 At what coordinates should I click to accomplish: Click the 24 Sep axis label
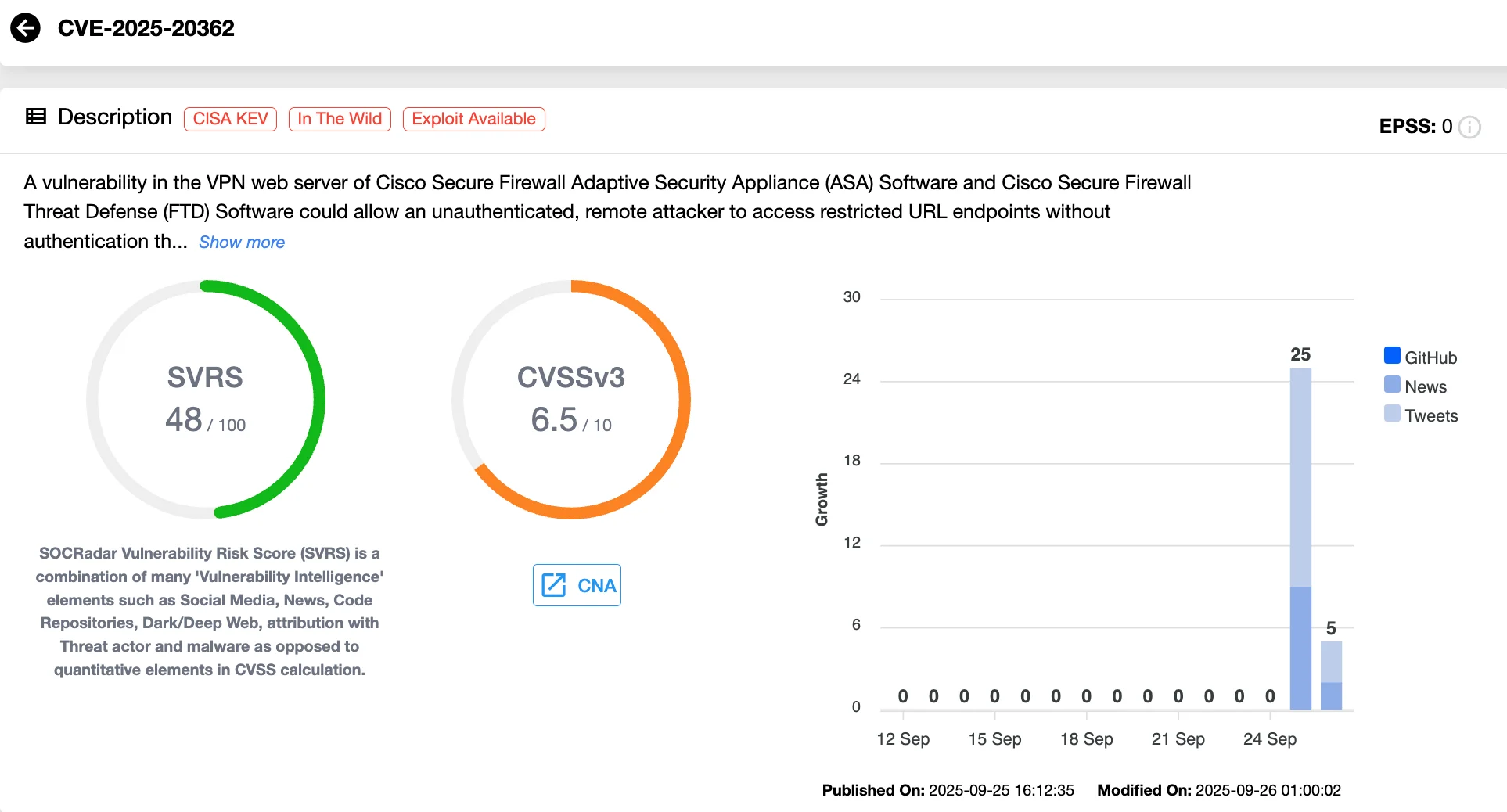click(1269, 738)
